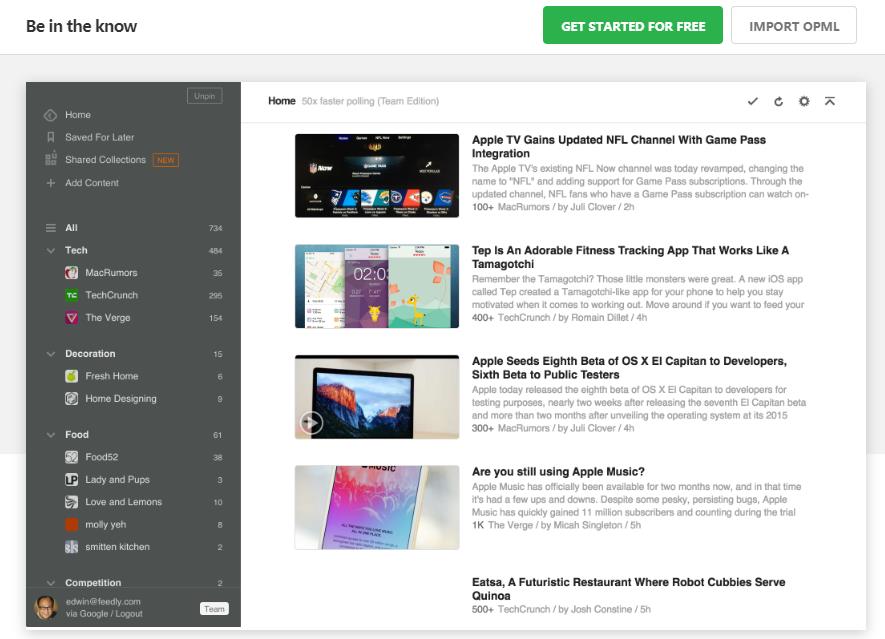Click the Add Content plus icon

pyautogui.click(x=51, y=183)
